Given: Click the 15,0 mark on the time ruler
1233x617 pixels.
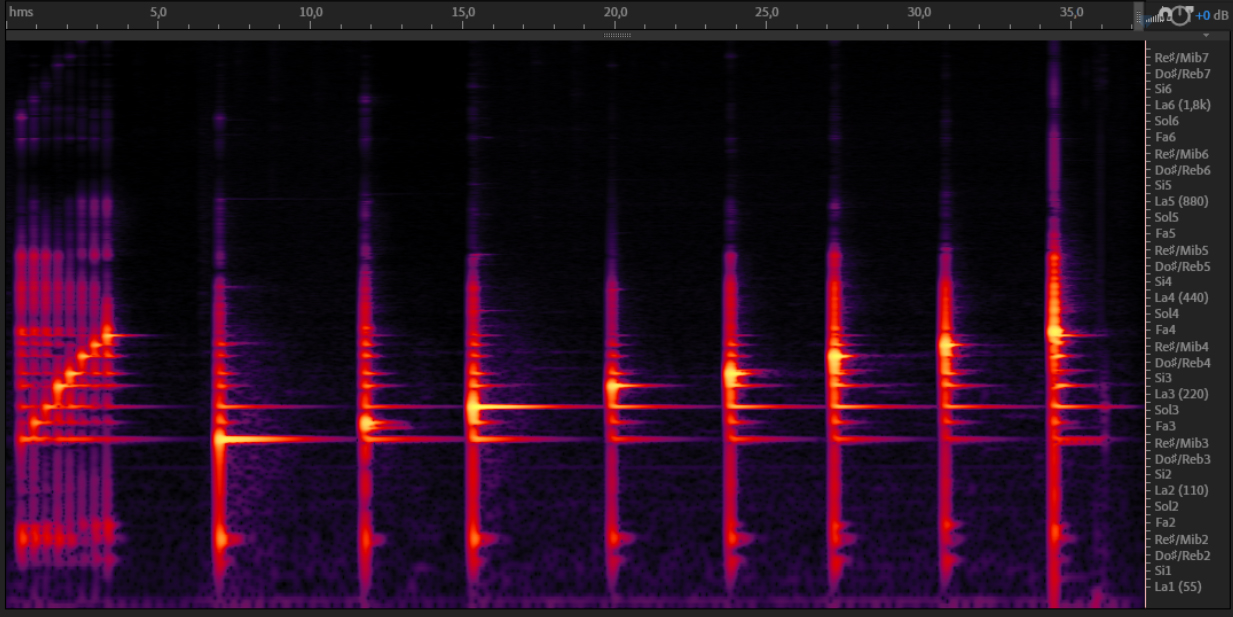Looking at the screenshot, I should 463,12.
